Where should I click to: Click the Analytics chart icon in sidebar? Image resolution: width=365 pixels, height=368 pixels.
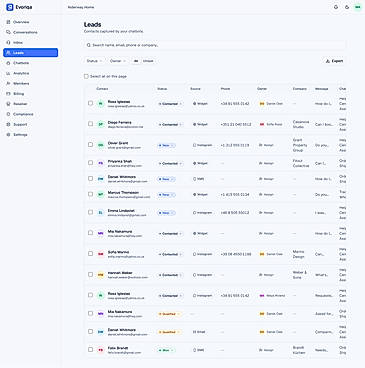pyautogui.click(x=8, y=73)
